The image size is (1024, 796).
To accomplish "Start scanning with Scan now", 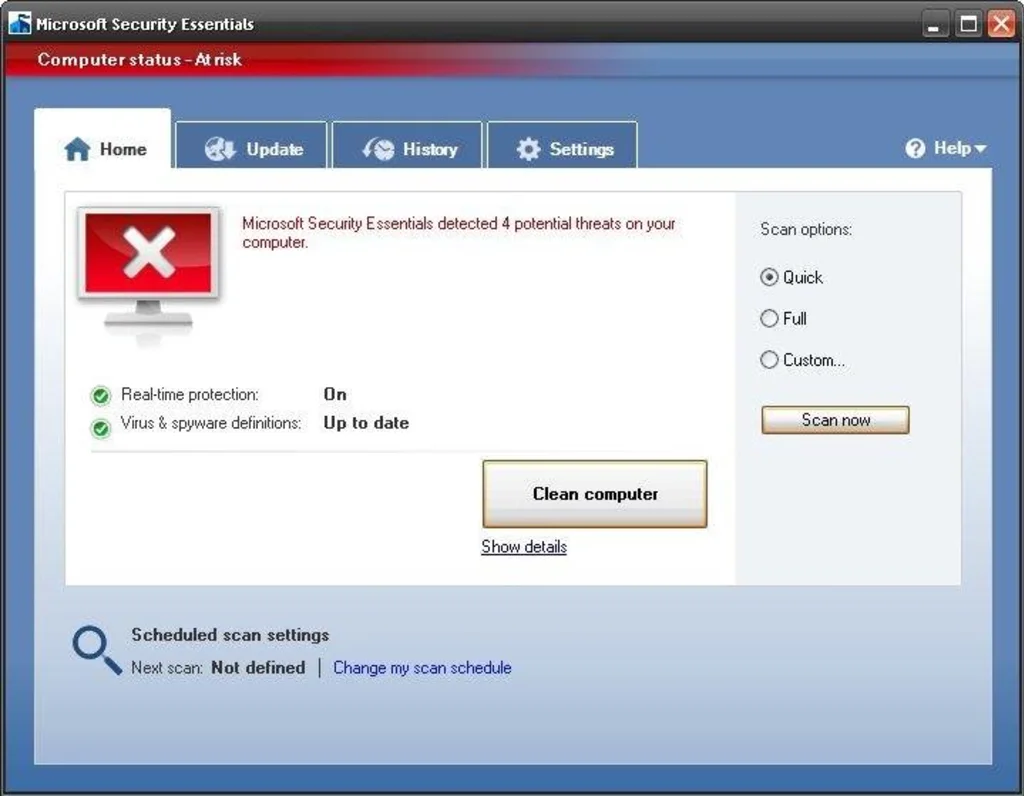I will click(835, 420).
